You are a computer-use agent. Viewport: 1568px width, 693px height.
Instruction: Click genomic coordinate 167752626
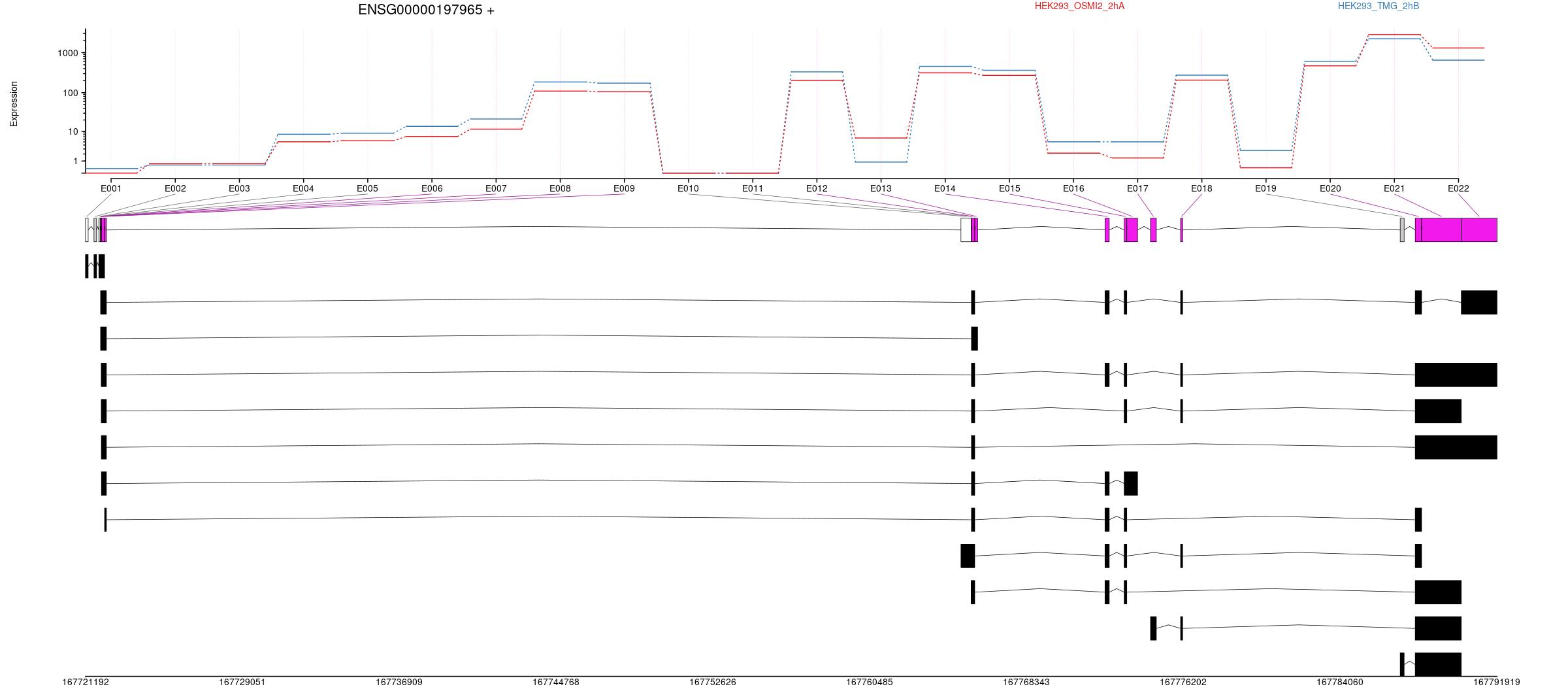click(x=713, y=682)
